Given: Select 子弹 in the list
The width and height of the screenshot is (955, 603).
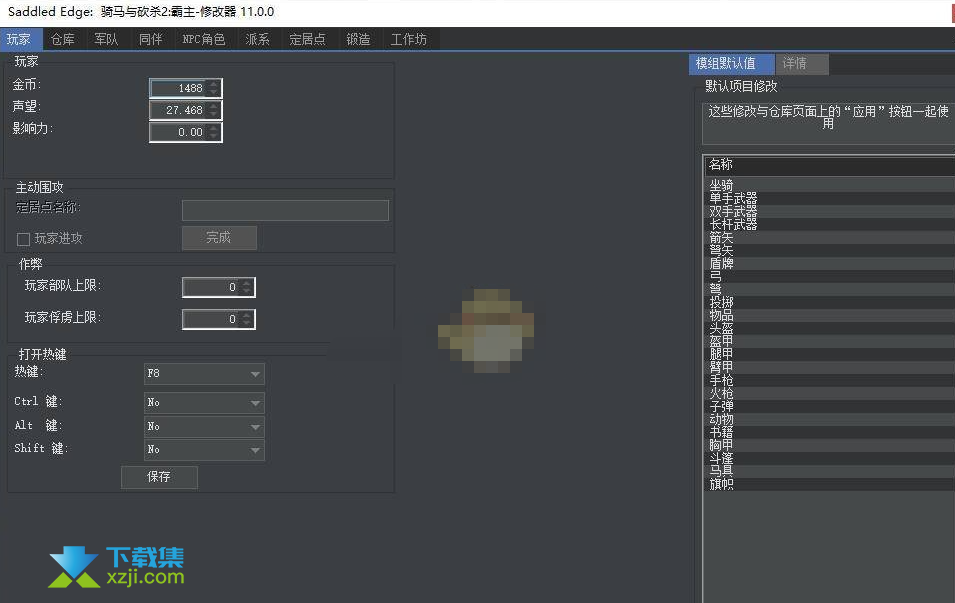Looking at the screenshot, I should [x=830, y=406].
